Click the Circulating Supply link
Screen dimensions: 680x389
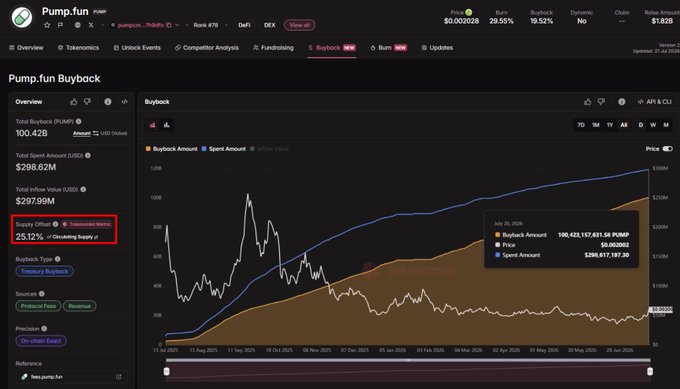pyautogui.click(x=72, y=237)
